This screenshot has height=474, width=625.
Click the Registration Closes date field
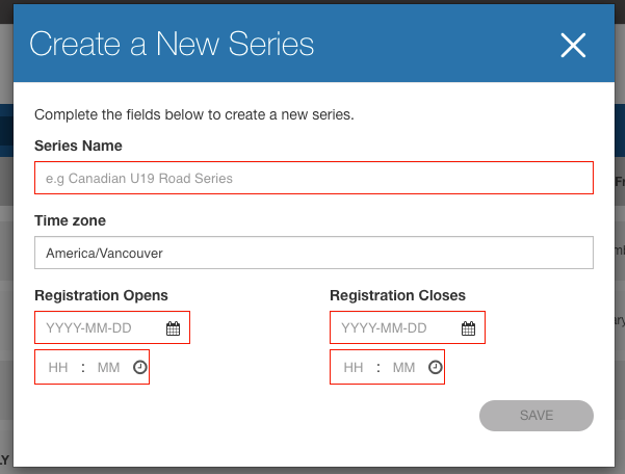pos(394,328)
